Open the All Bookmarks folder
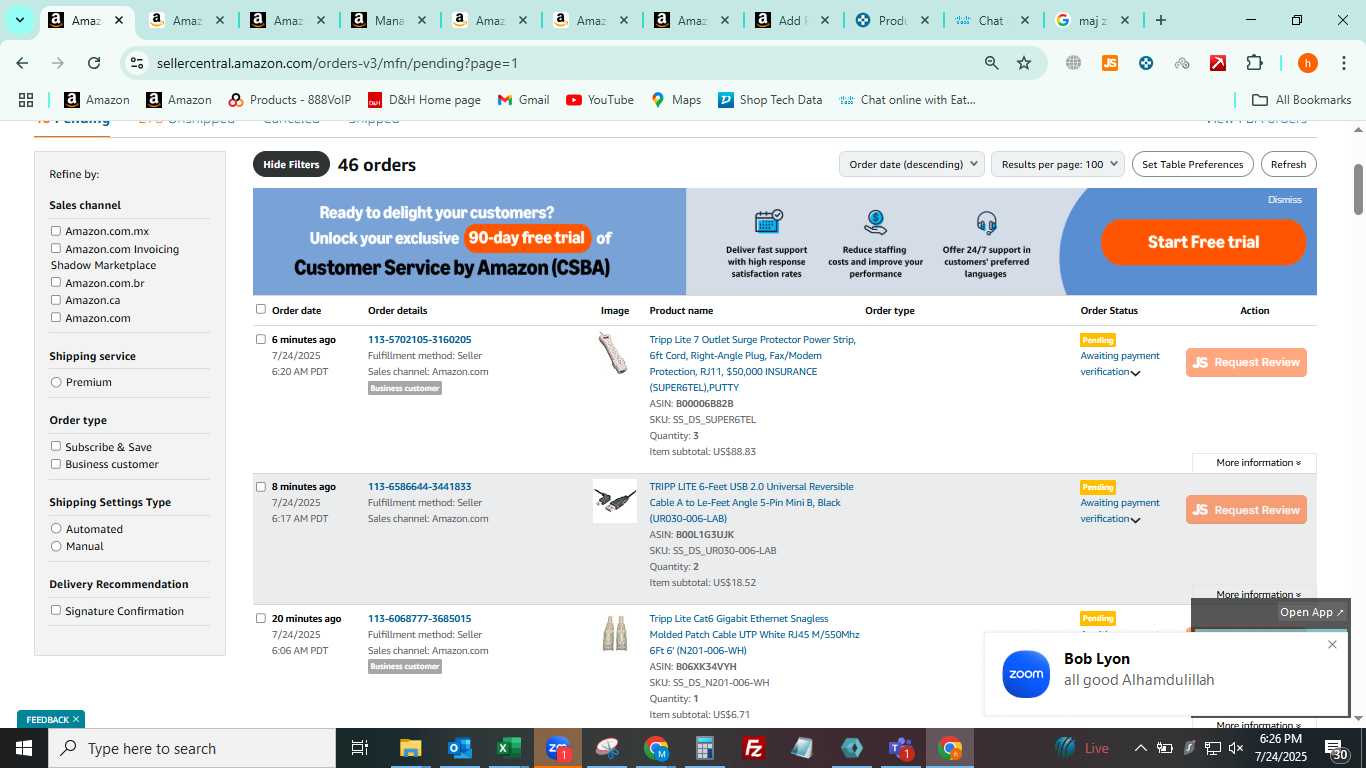This screenshot has height=768, width=1366. coord(1302,100)
